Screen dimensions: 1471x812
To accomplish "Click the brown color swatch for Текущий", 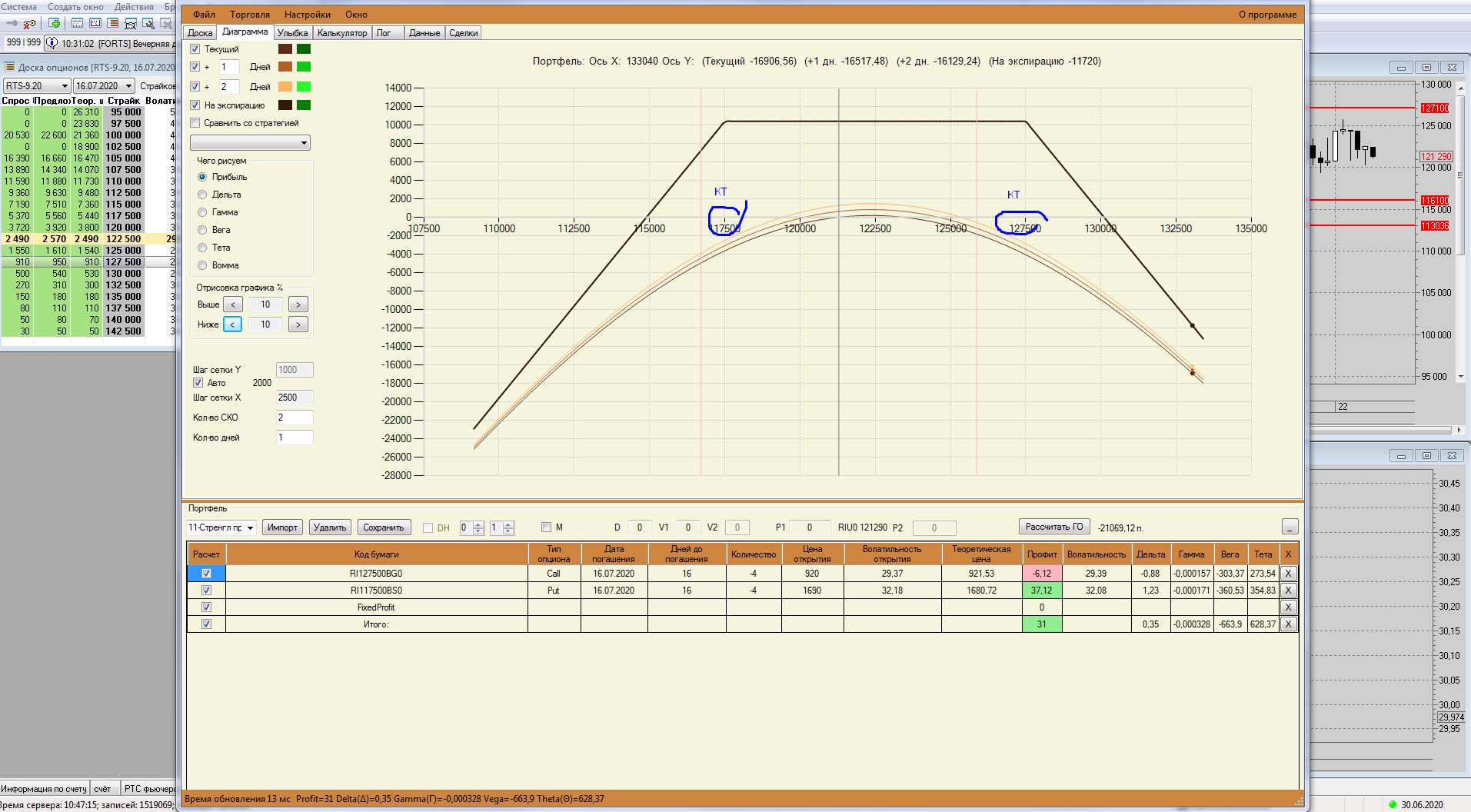I will (285, 49).
